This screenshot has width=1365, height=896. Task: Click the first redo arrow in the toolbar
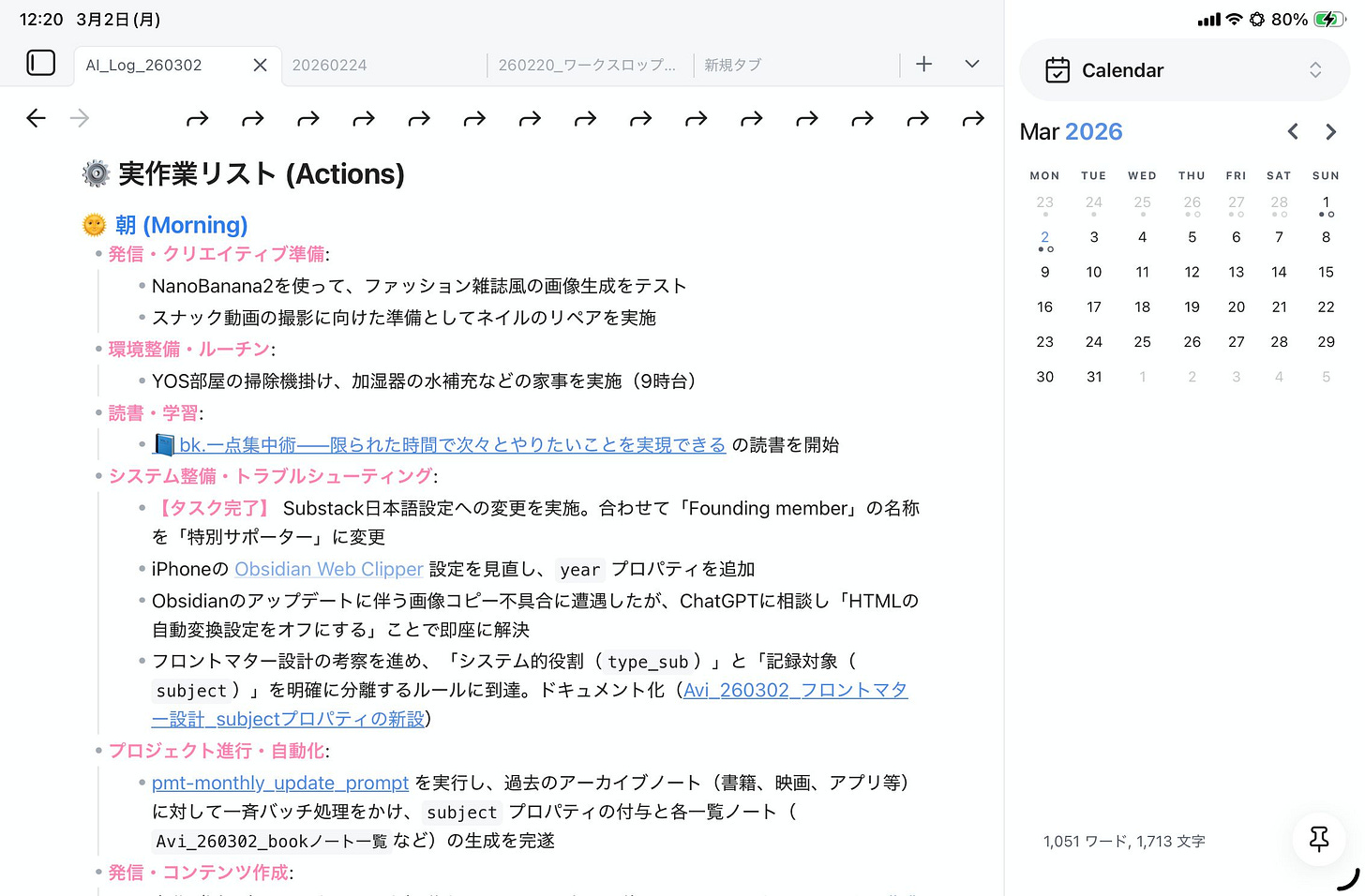(x=197, y=118)
